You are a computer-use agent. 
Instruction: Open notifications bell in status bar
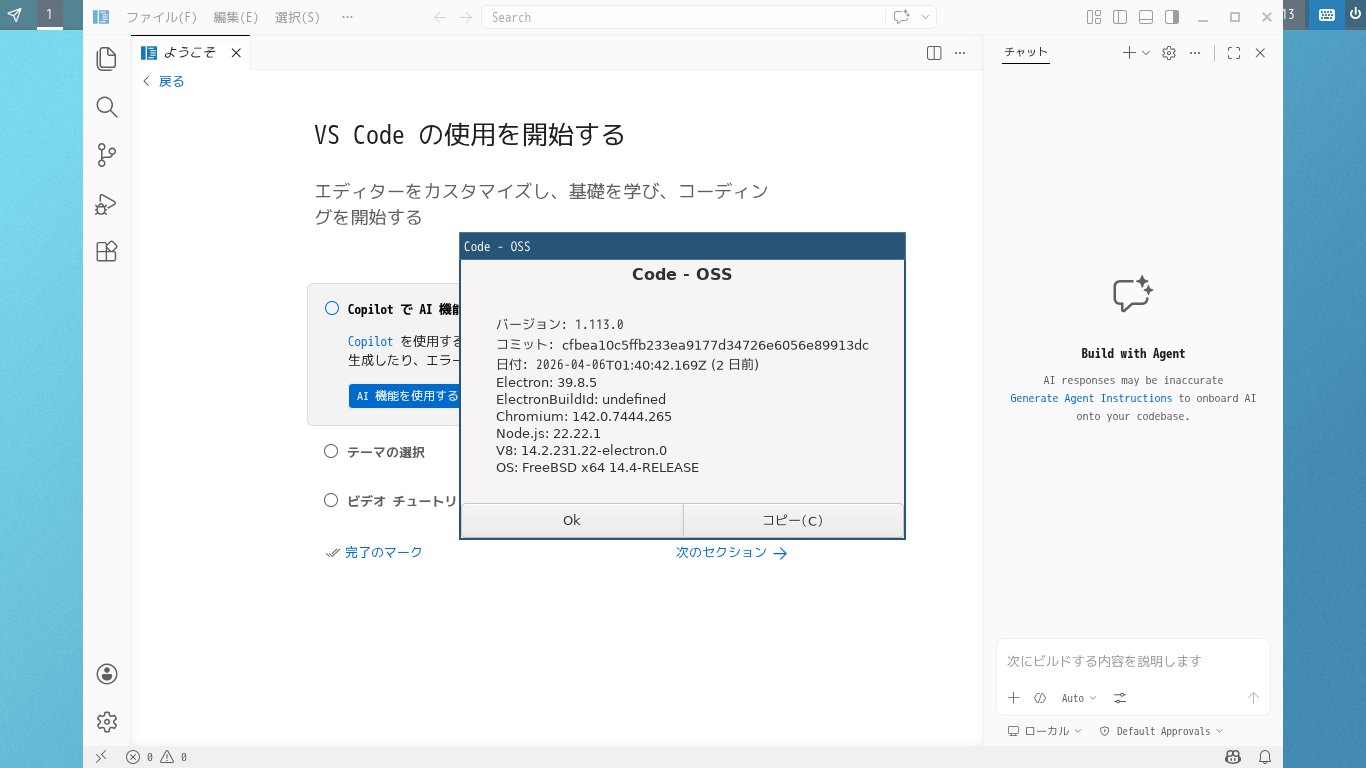pos(1265,757)
